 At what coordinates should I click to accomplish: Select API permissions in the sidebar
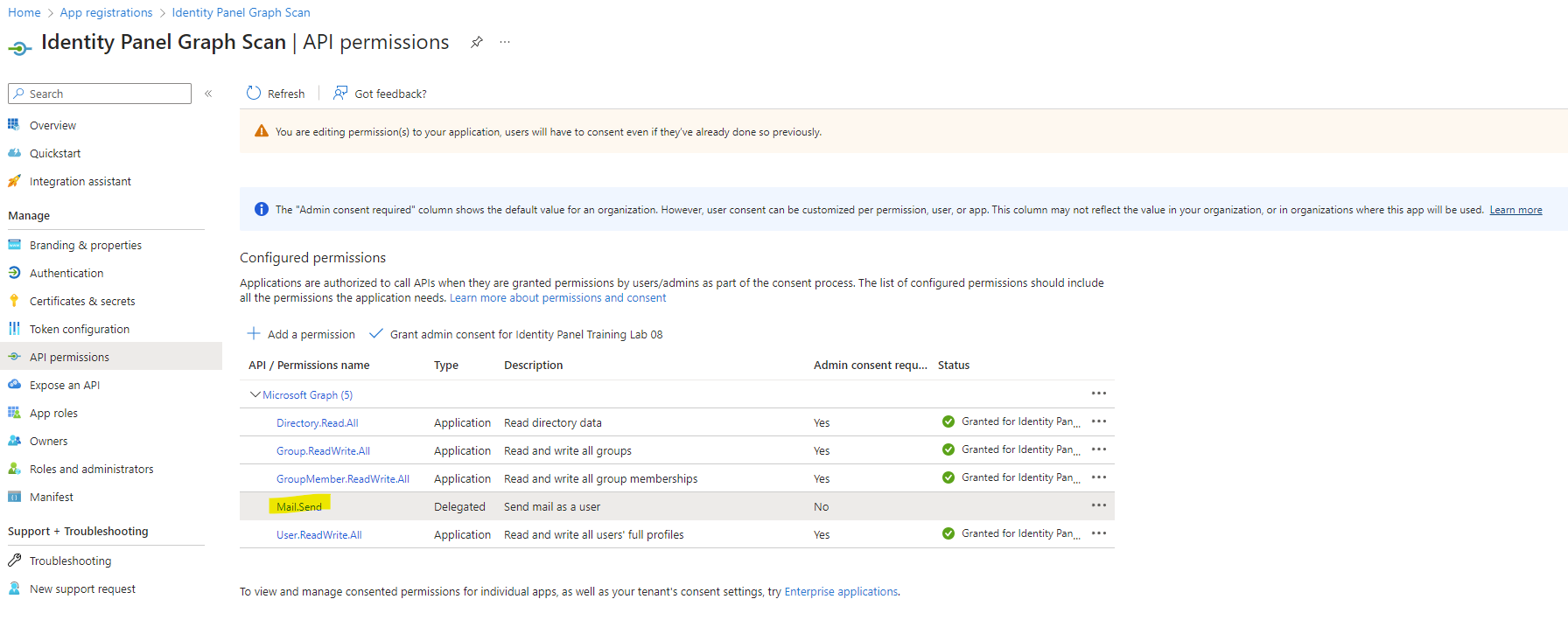(x=69, y=358)
